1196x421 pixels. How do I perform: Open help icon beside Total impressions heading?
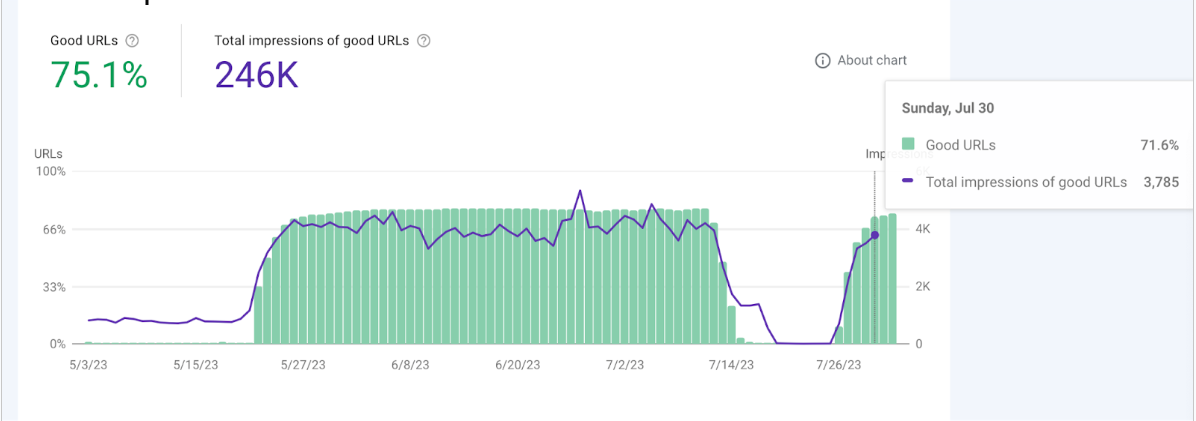tap(423, 41)
